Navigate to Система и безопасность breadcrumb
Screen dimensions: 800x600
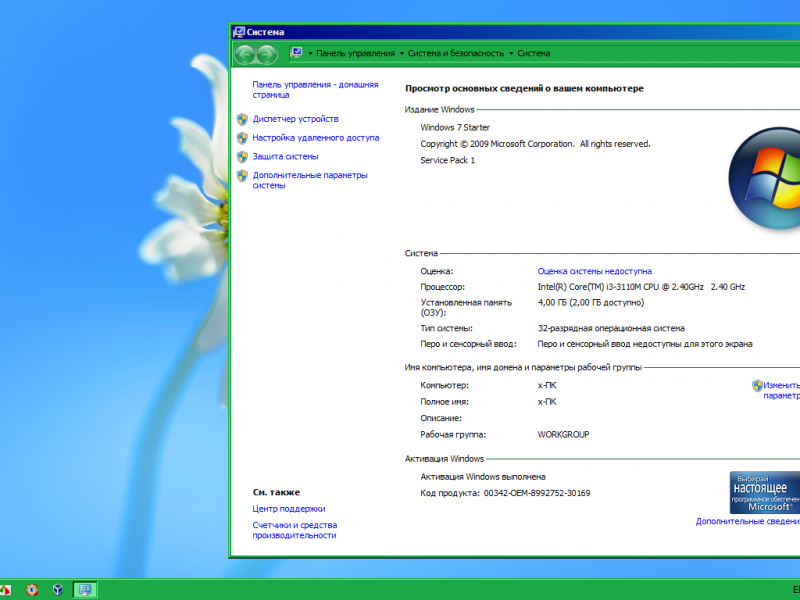[456, 53]
